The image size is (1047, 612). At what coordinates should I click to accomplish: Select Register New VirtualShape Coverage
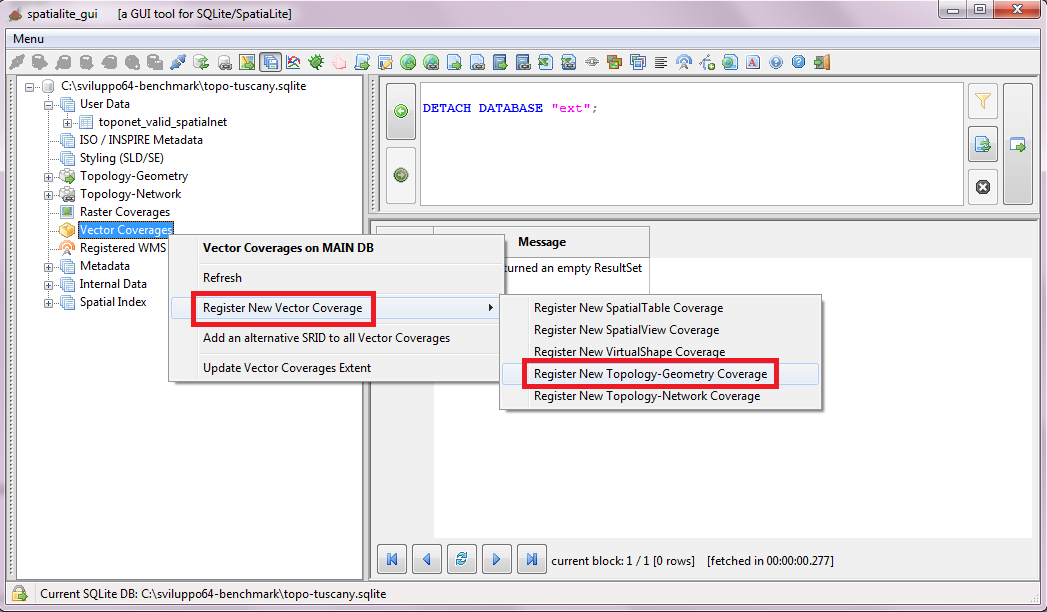click(x=660, y=352)
